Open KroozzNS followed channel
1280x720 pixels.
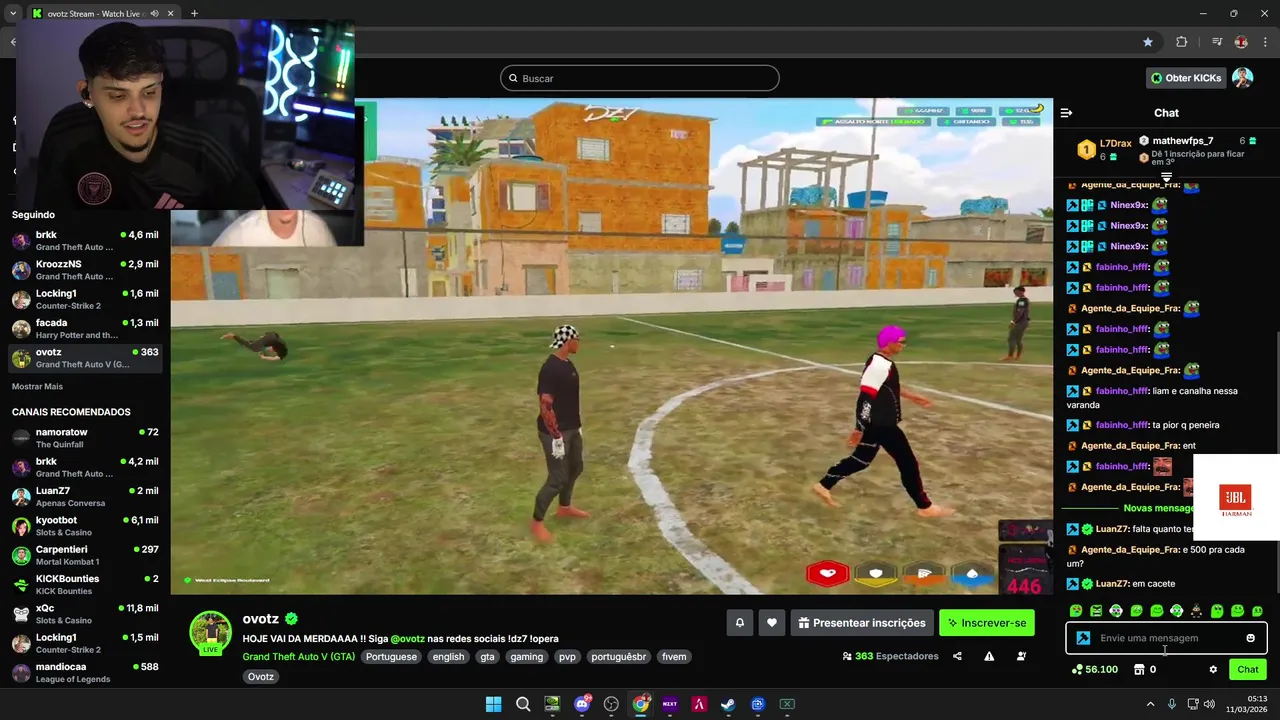(85, 270)
